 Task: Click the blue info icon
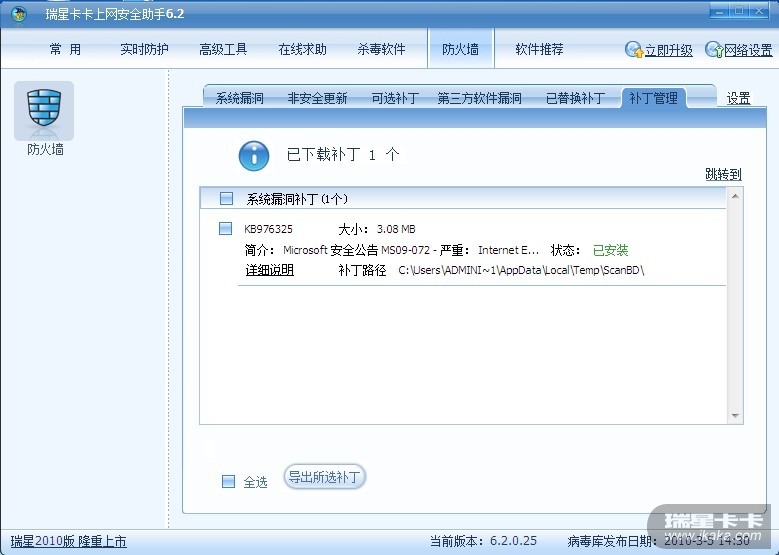(x=254, y=156)
